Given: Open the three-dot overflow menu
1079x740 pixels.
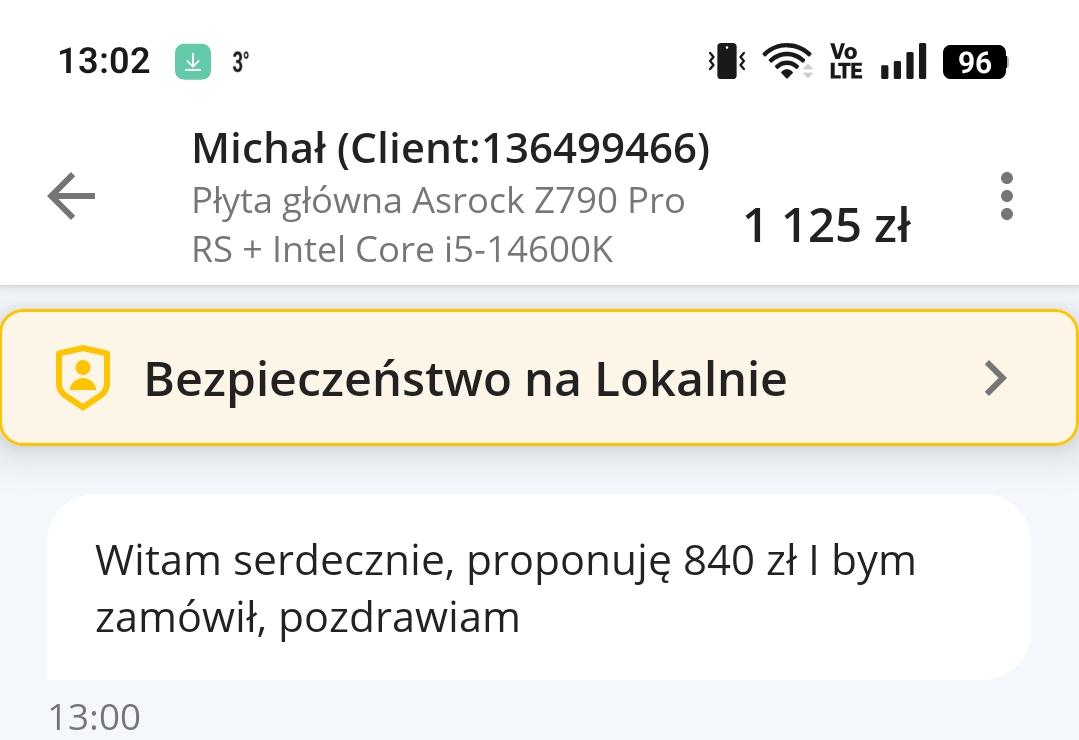Looking at the screenshot, I should pos(1006,196).
